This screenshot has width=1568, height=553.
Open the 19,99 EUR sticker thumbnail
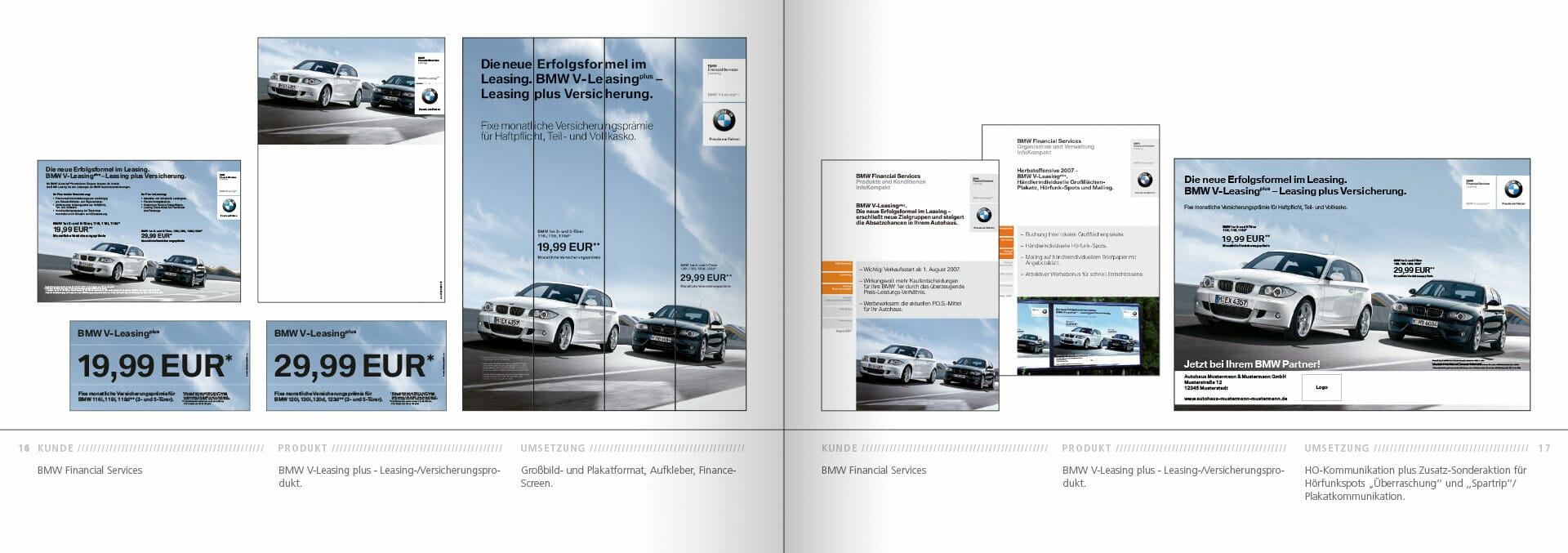click(159, 365)
